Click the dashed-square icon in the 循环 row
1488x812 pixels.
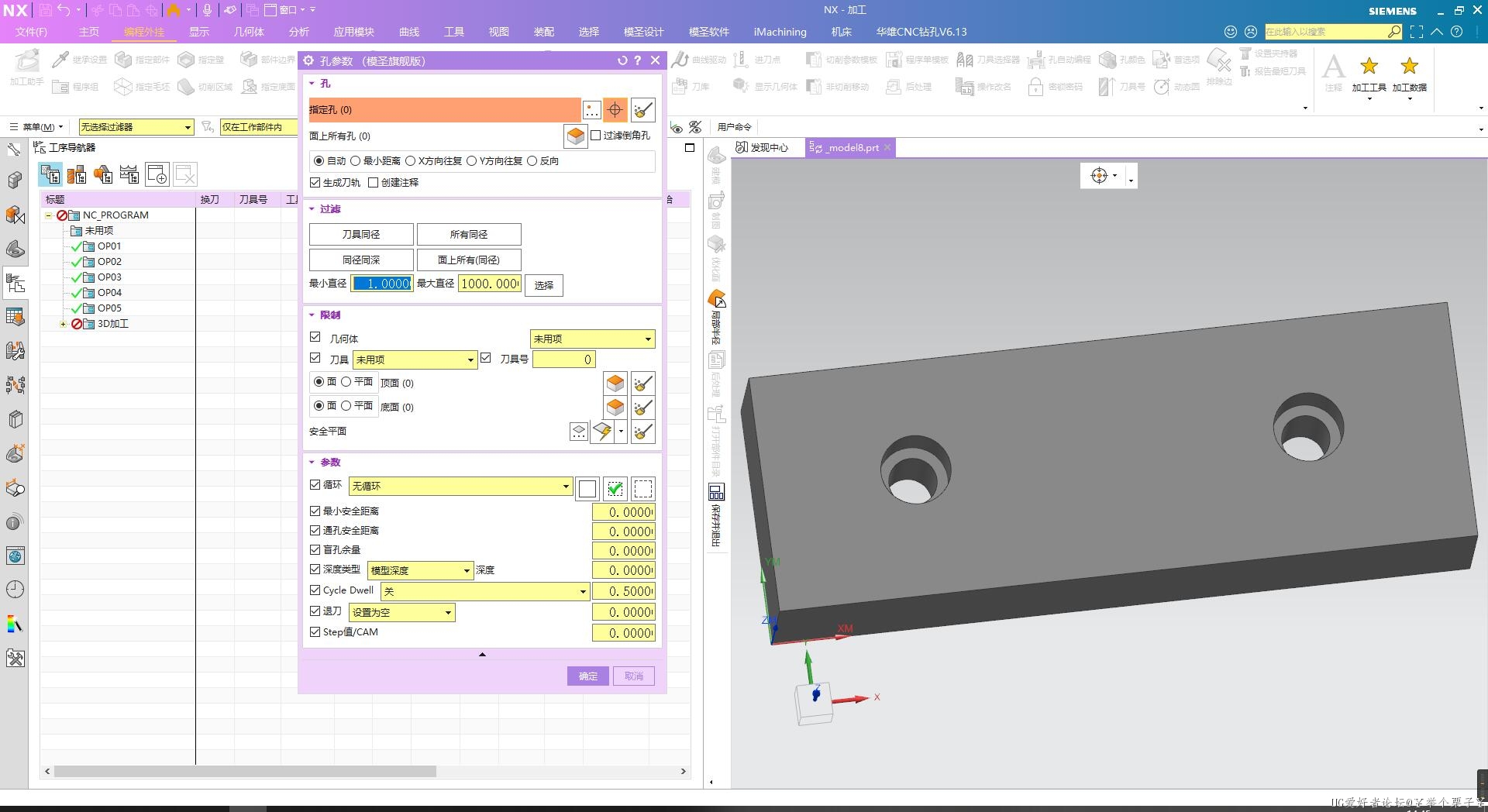pyautogui.click(x=643, y=488)
